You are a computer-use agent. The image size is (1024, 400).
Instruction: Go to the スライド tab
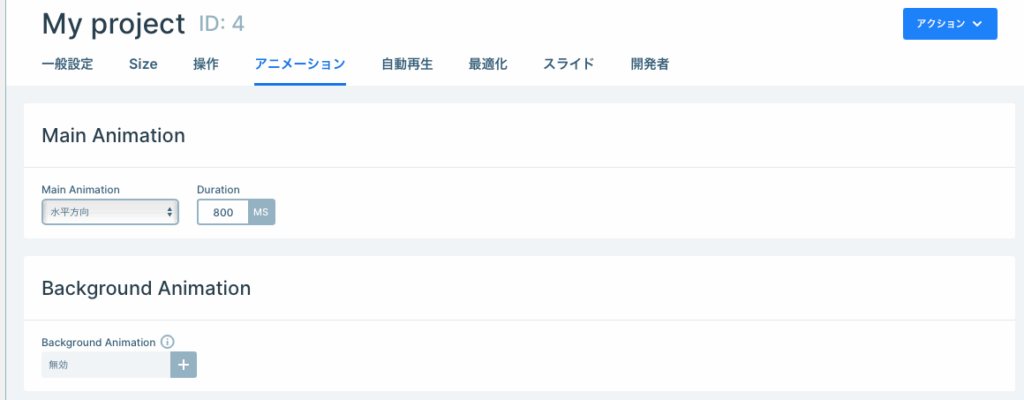pyautogui.click(x=569, y=64)
